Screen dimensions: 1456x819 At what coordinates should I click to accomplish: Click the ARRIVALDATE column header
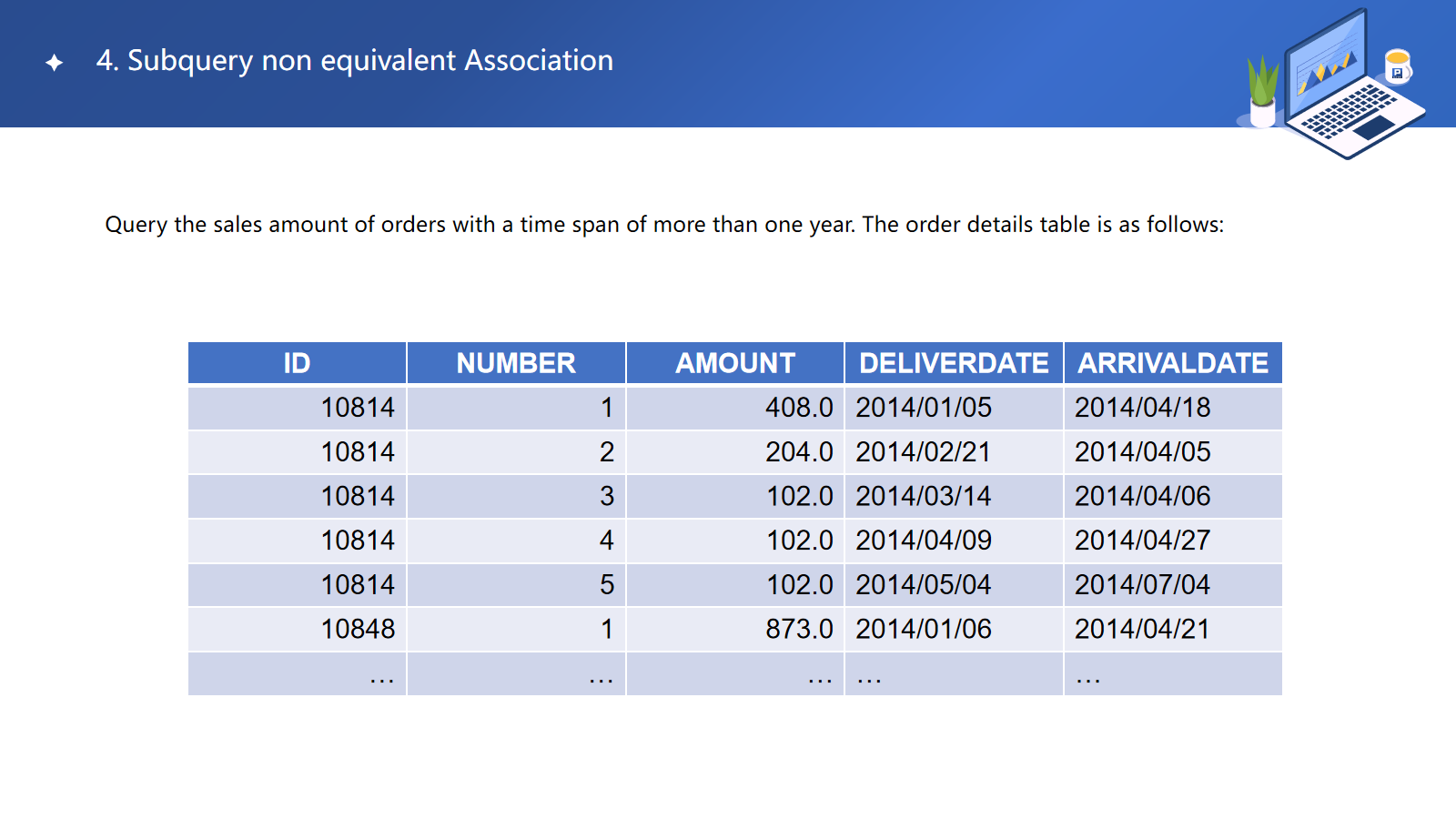pyautogui.click(x=1173, y=363)
